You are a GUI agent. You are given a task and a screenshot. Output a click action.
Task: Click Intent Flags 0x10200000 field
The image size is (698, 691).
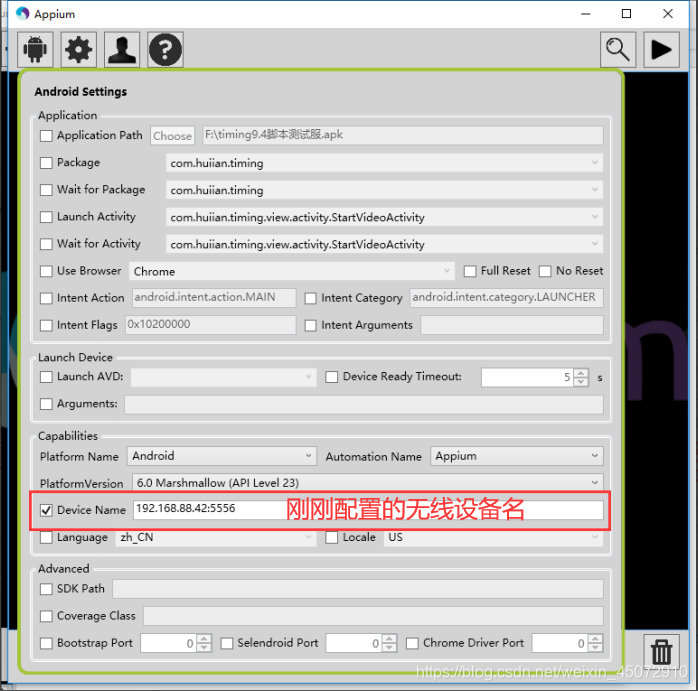[210, 325]
